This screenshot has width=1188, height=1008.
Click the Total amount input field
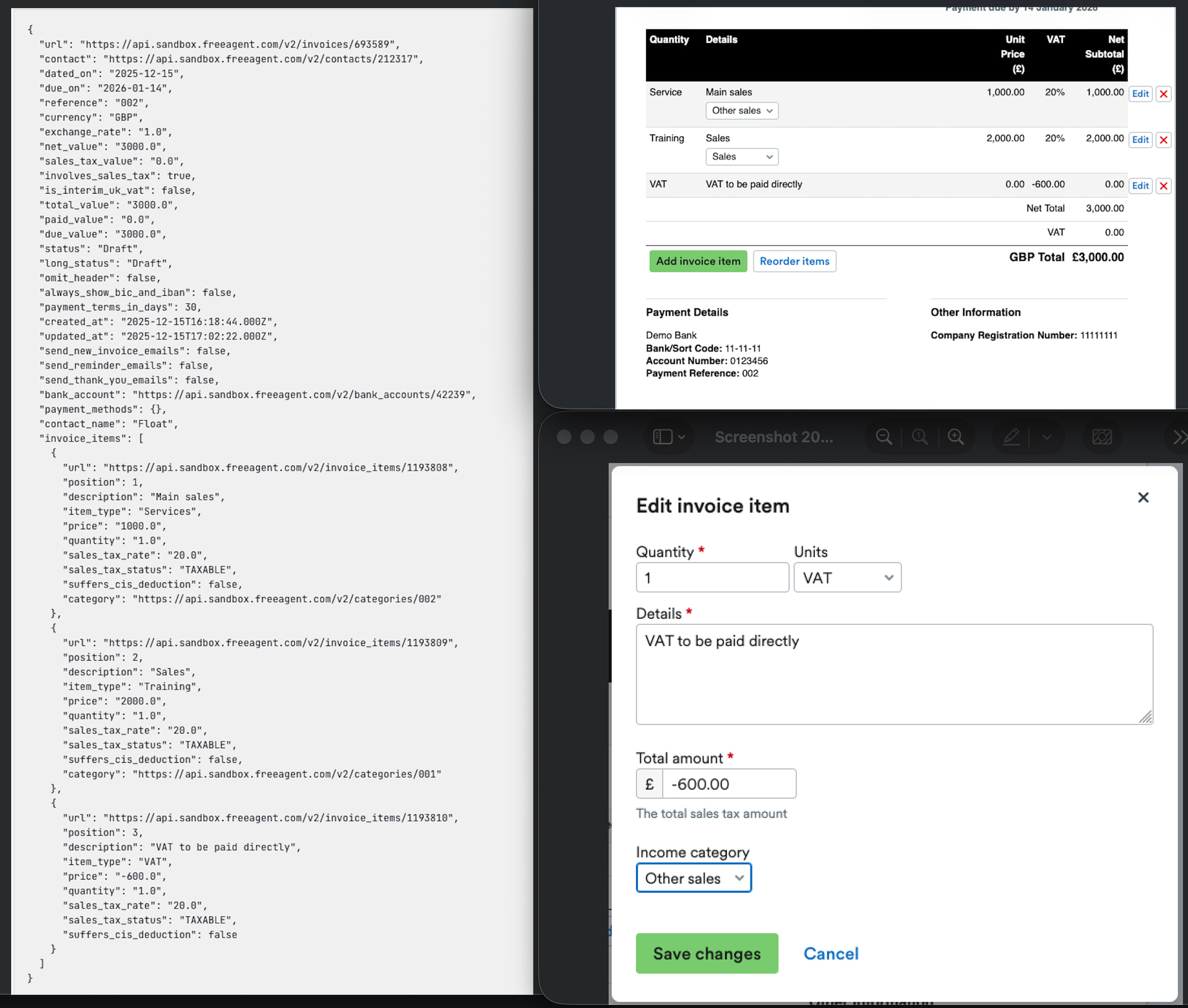728,784
